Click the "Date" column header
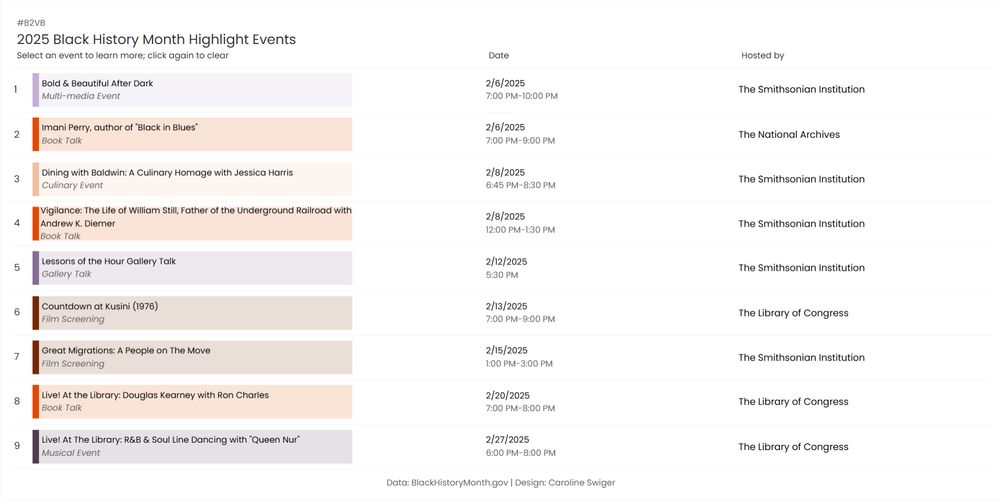Image resolution: width=1000 pixels, height=501 pixels. pos(498,56)
